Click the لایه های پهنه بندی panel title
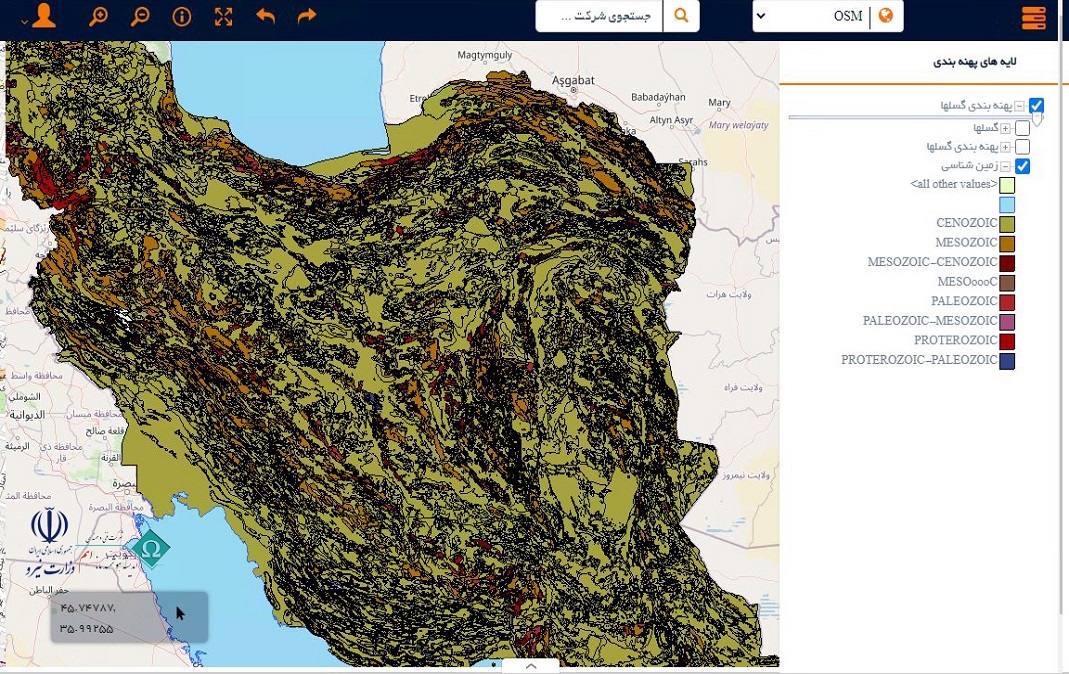Viewport: 1069px width, 674px height. point(974,61)
